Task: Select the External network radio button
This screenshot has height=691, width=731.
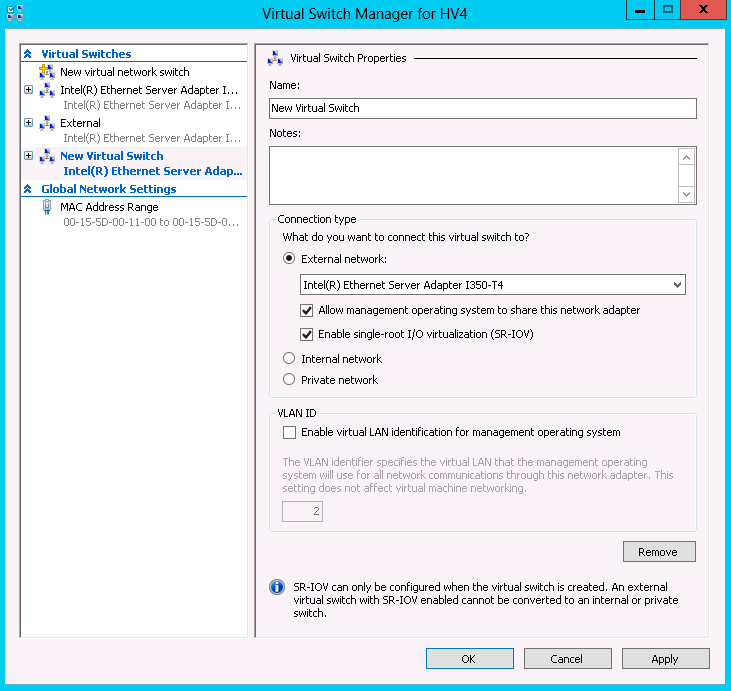Action: pyautogui.click(x=289, y=258)
